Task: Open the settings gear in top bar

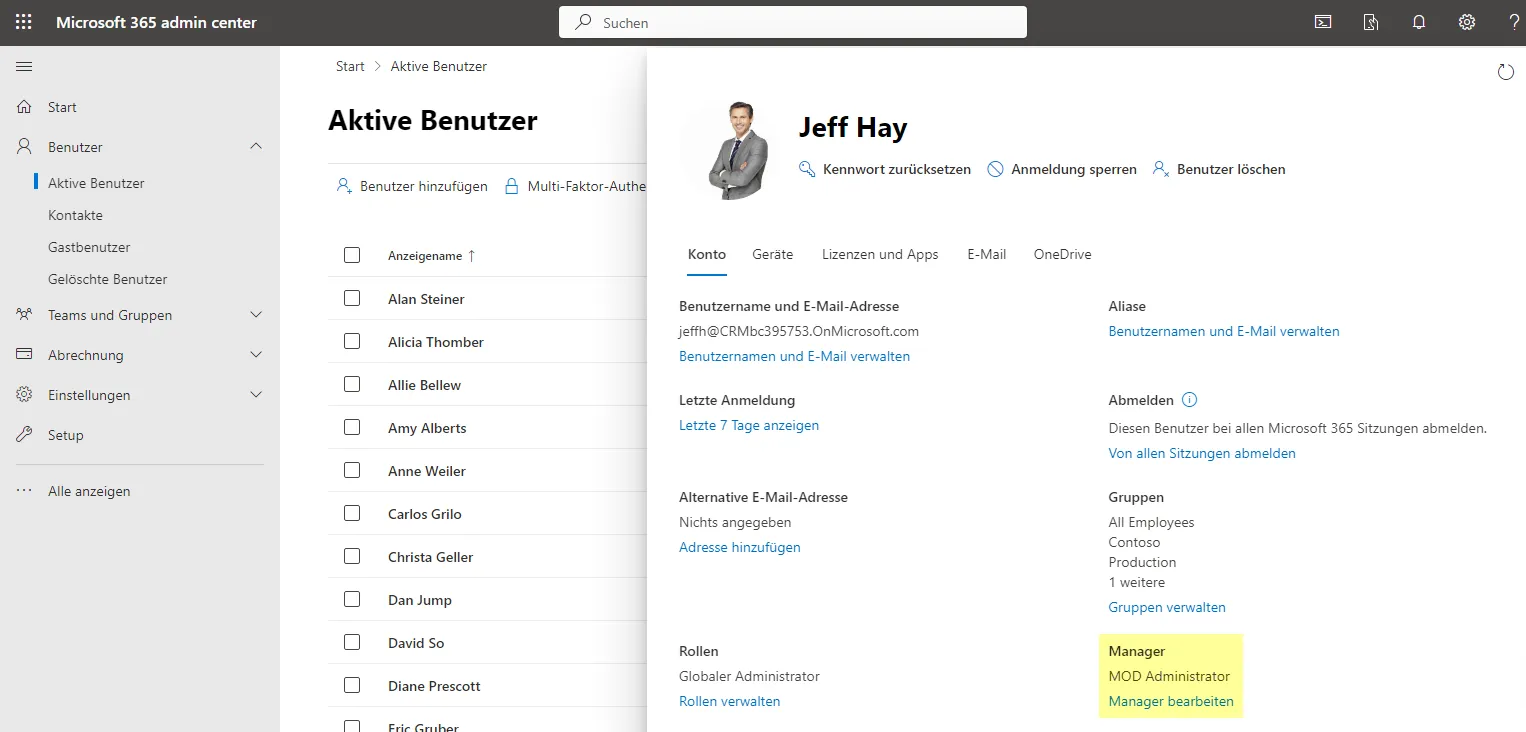Action: click(x=1467, y=22)
